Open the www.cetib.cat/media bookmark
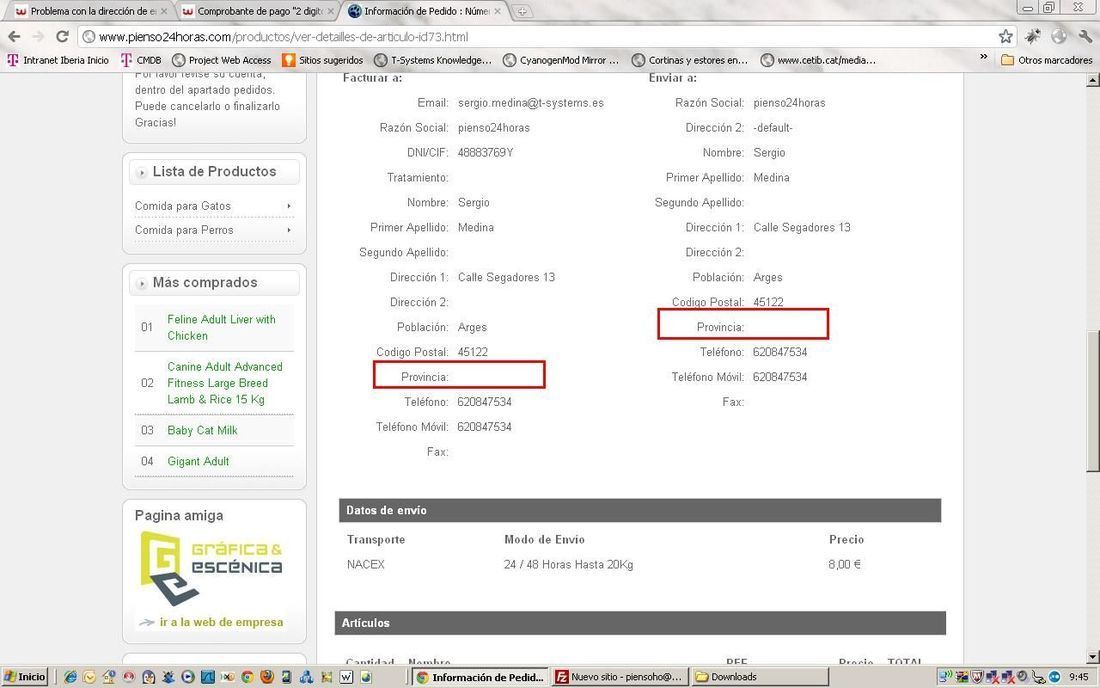This screenshot has height=688, width=1100. tap(819, 60)
